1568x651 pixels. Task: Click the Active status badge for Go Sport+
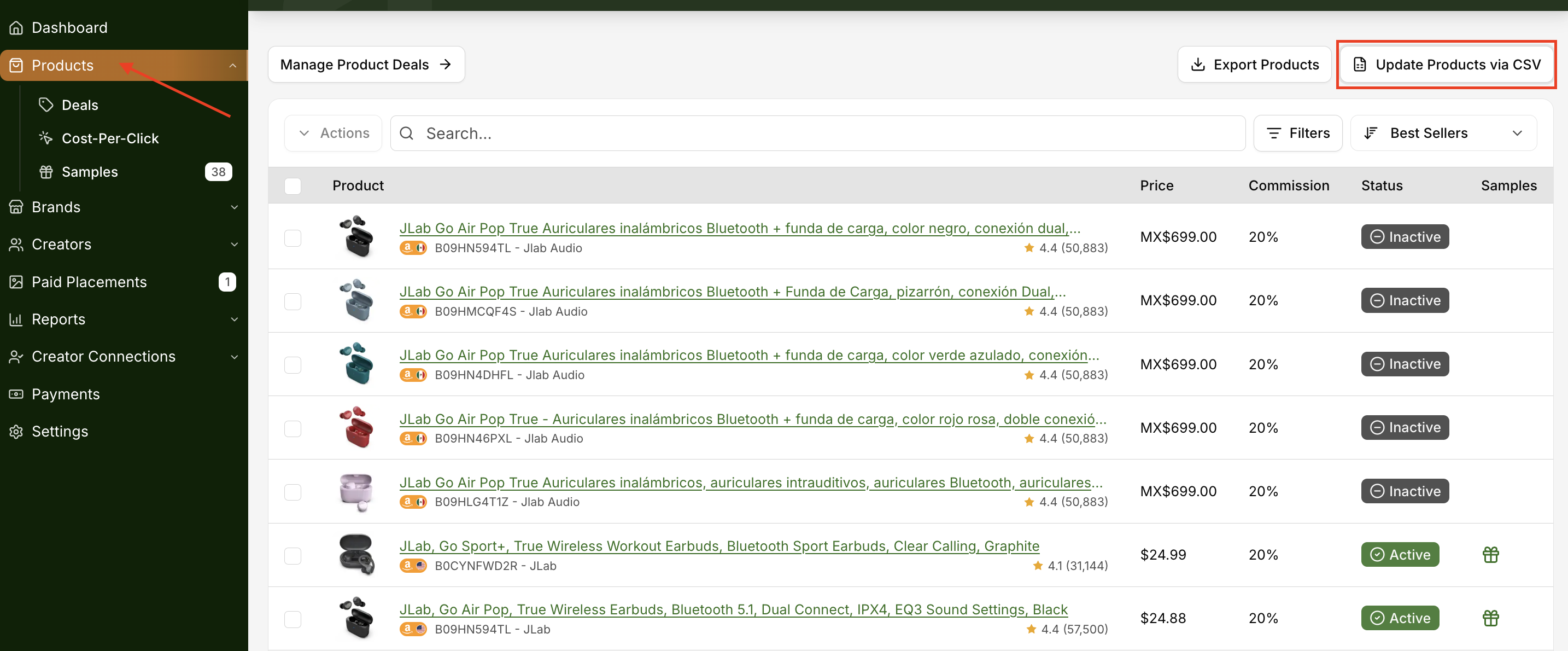[x=1400, y=555]
